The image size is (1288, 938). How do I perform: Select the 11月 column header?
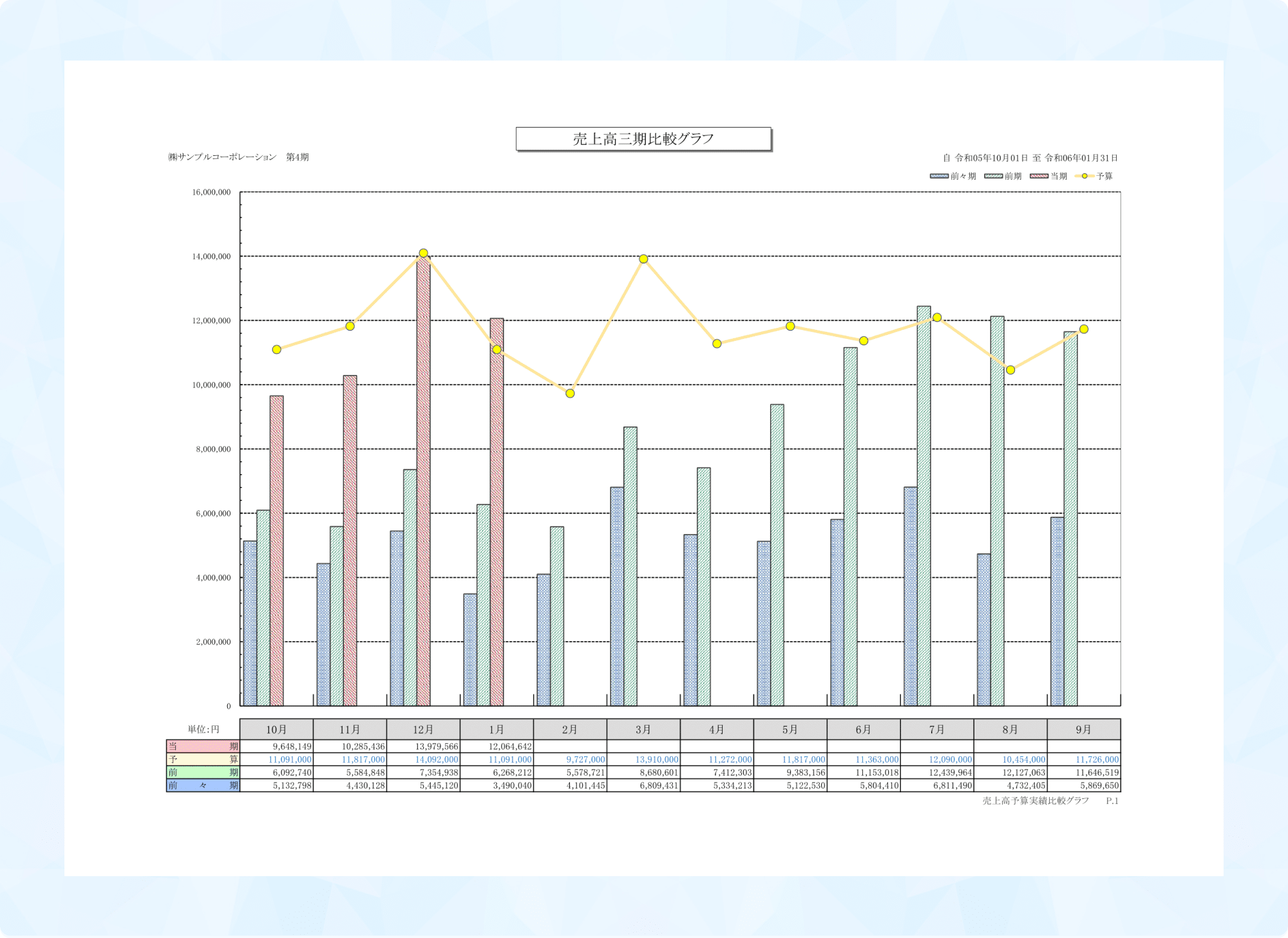click(x=350, y=729)
